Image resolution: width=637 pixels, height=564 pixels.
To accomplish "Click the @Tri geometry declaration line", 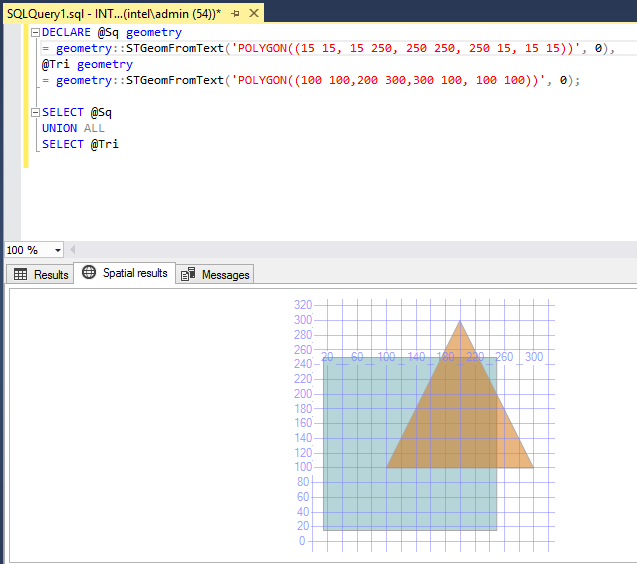I will pos(87,65).
